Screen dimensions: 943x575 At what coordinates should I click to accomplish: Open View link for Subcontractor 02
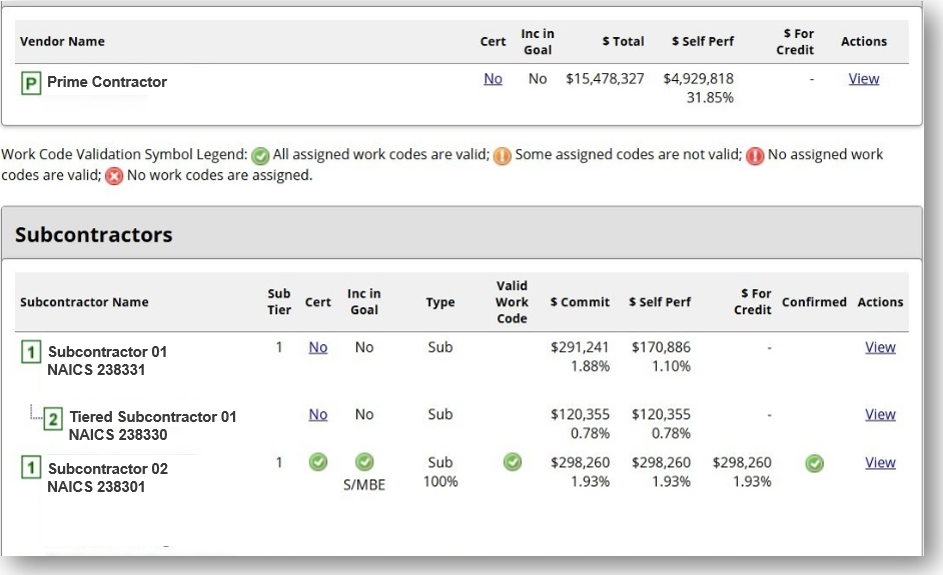point(880,463)
